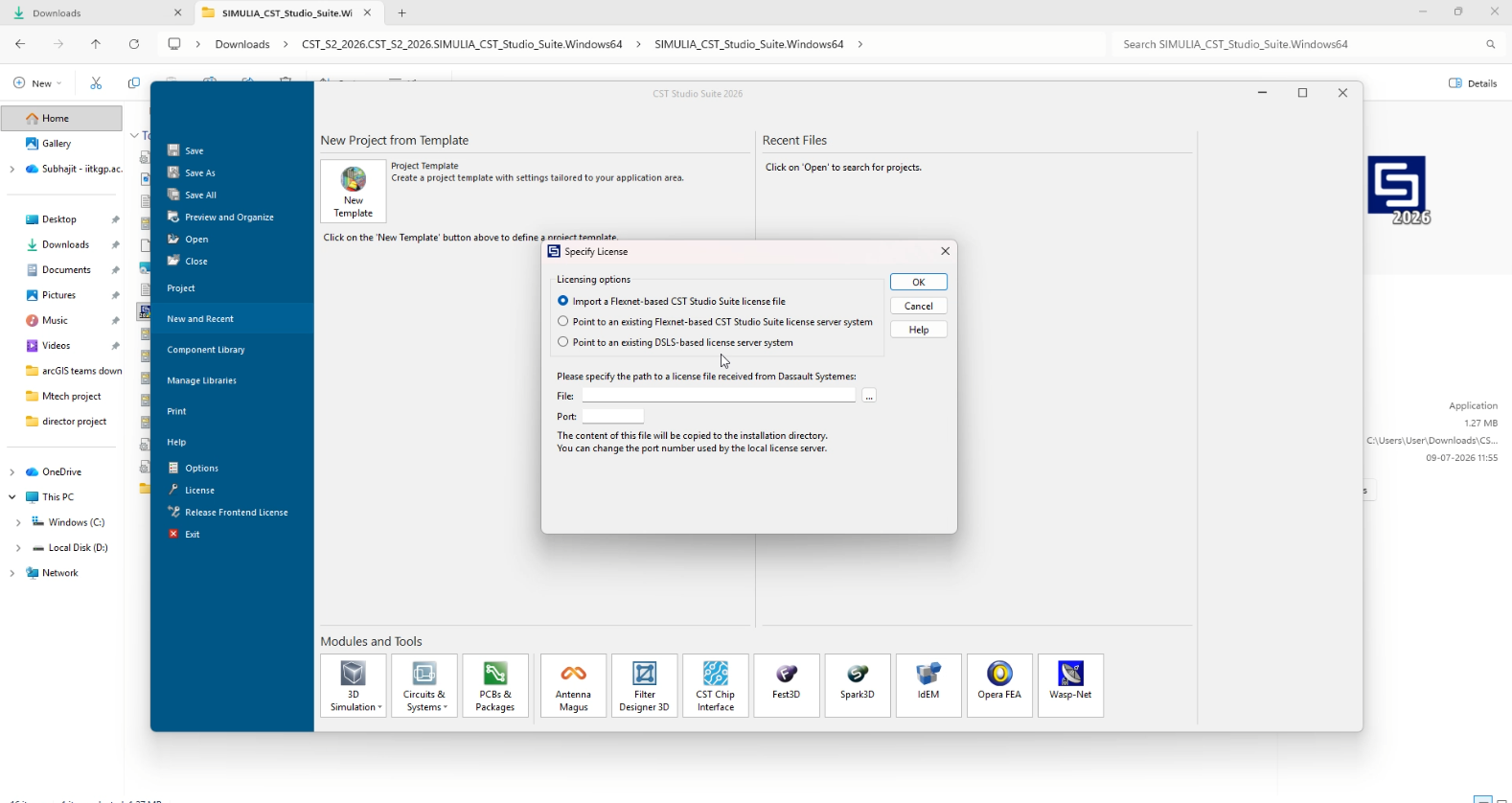Click the New Template icon
Image resolution: width=1512 pixels, height=803 pixels.
354,191
